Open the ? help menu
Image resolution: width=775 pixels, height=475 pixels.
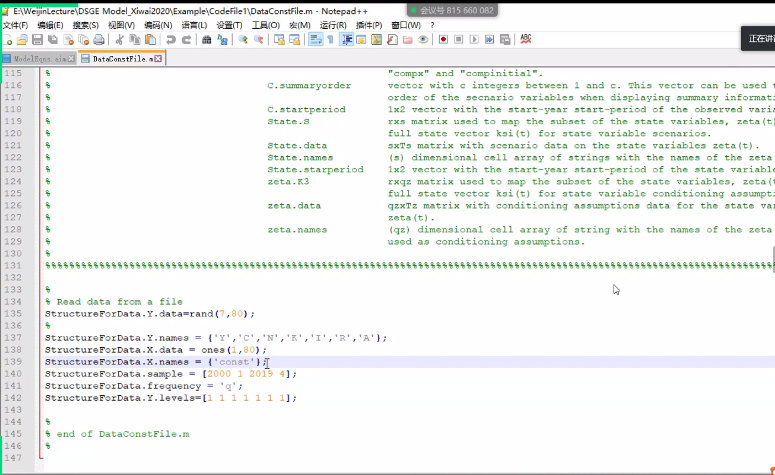click(432, 25)
